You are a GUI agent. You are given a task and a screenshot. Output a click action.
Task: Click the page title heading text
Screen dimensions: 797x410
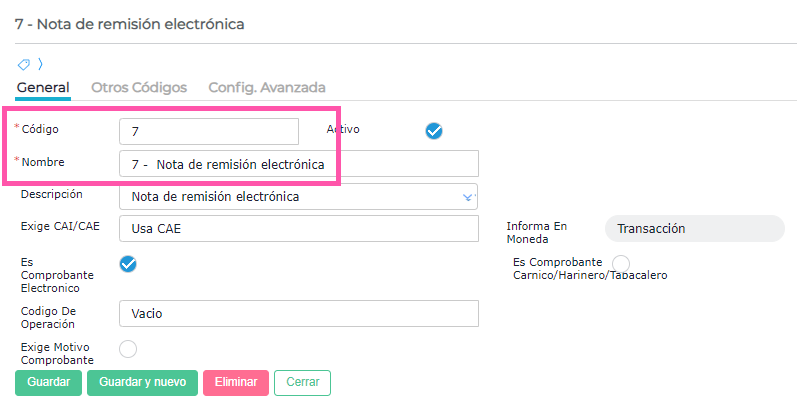click(130, 23)
